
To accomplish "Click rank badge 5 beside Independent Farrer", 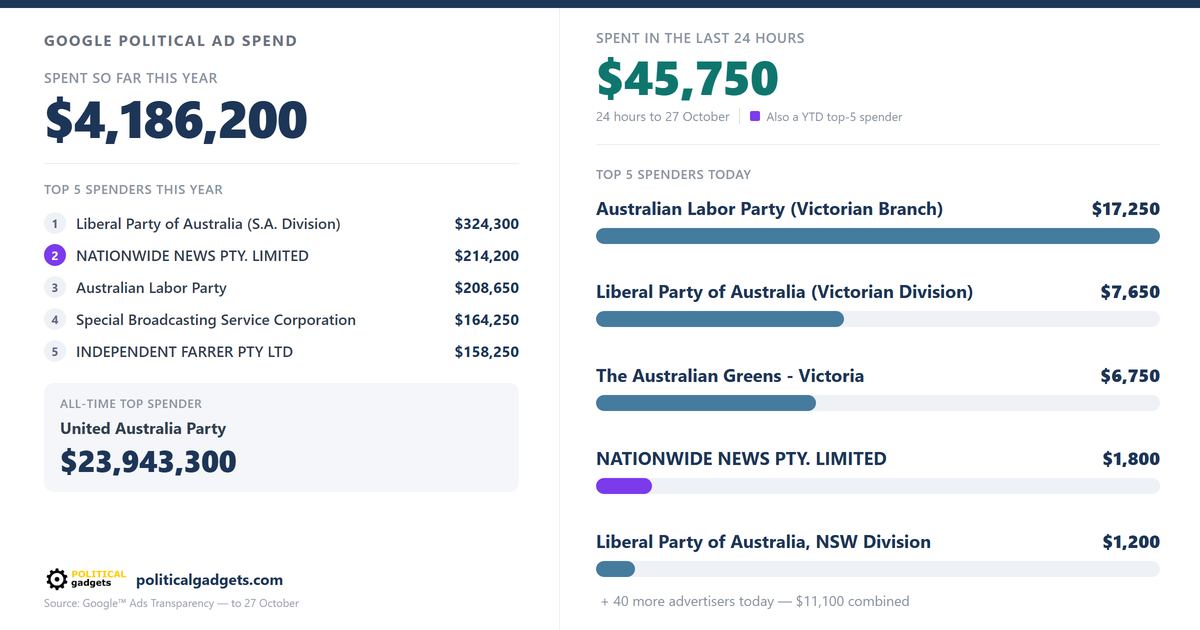I will [x=55, y=352].
